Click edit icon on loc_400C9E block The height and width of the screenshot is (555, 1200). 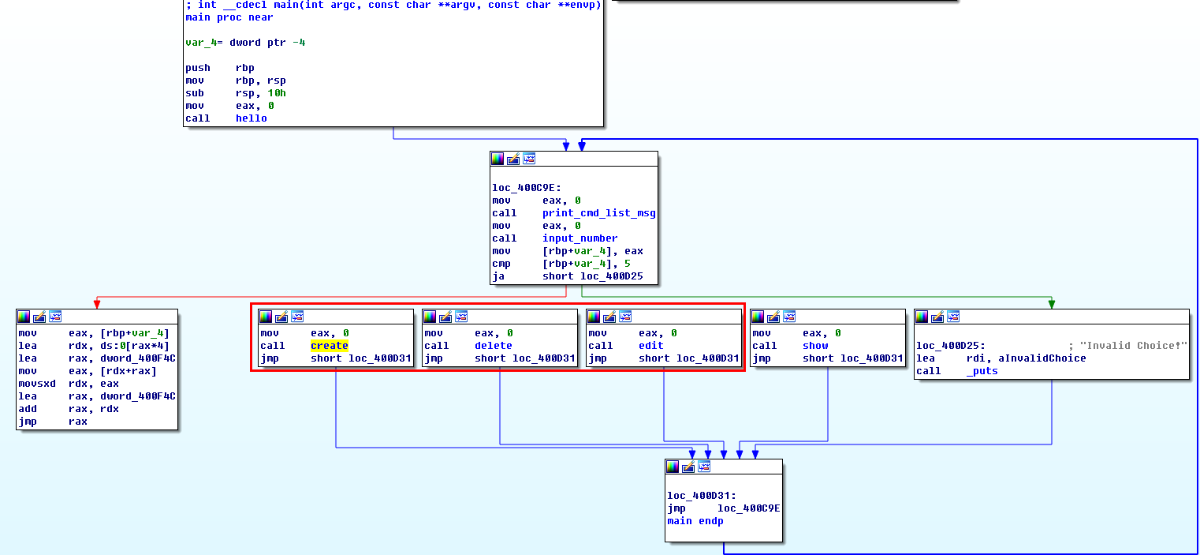(514, 159)
